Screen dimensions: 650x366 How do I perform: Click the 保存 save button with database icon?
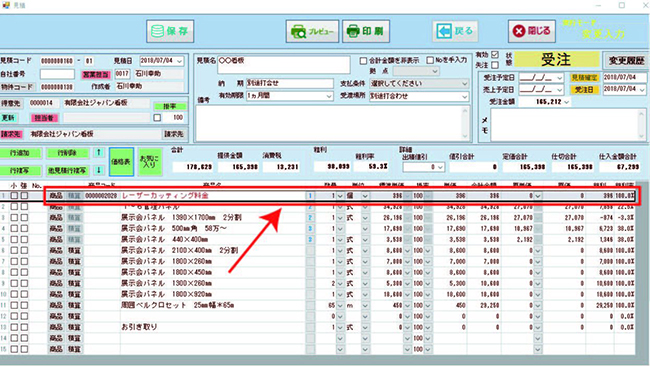point(170,31)
